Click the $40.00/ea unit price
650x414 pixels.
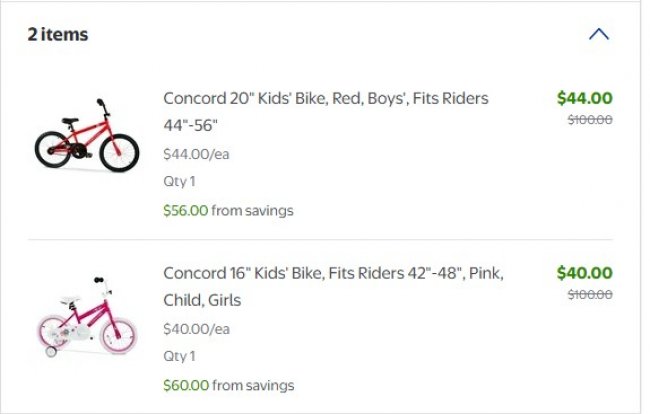(x=197, y=329)
